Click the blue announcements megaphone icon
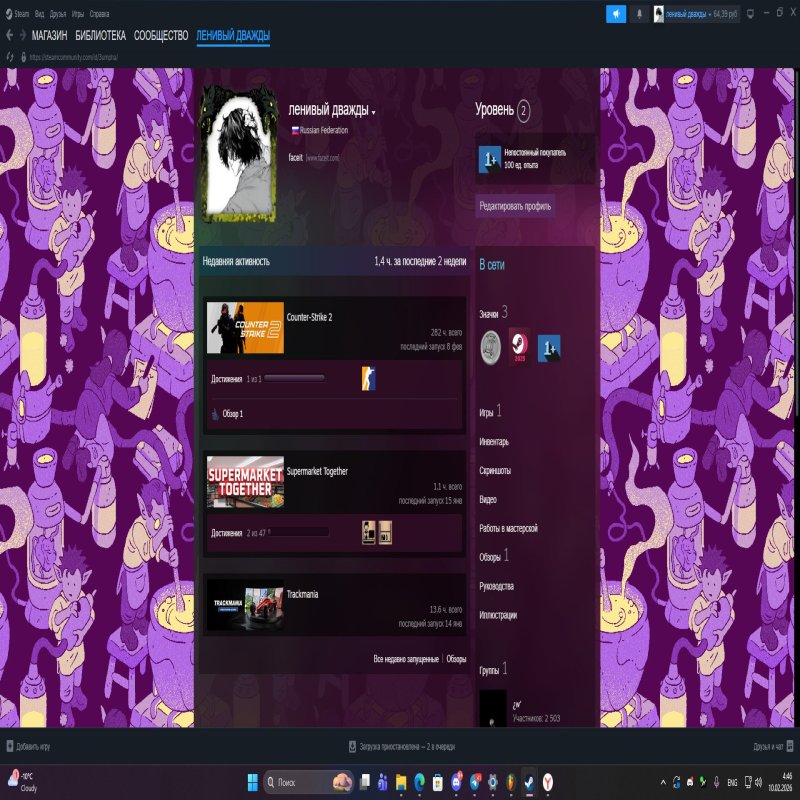Image resolution: width=800 pixels, height=800 pixels. click(616, 14)
